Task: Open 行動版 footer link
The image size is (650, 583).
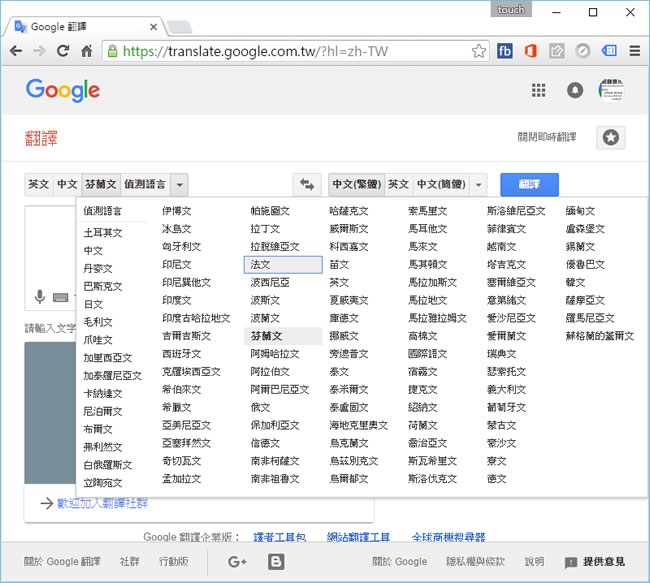Action: tap(174, 562)
